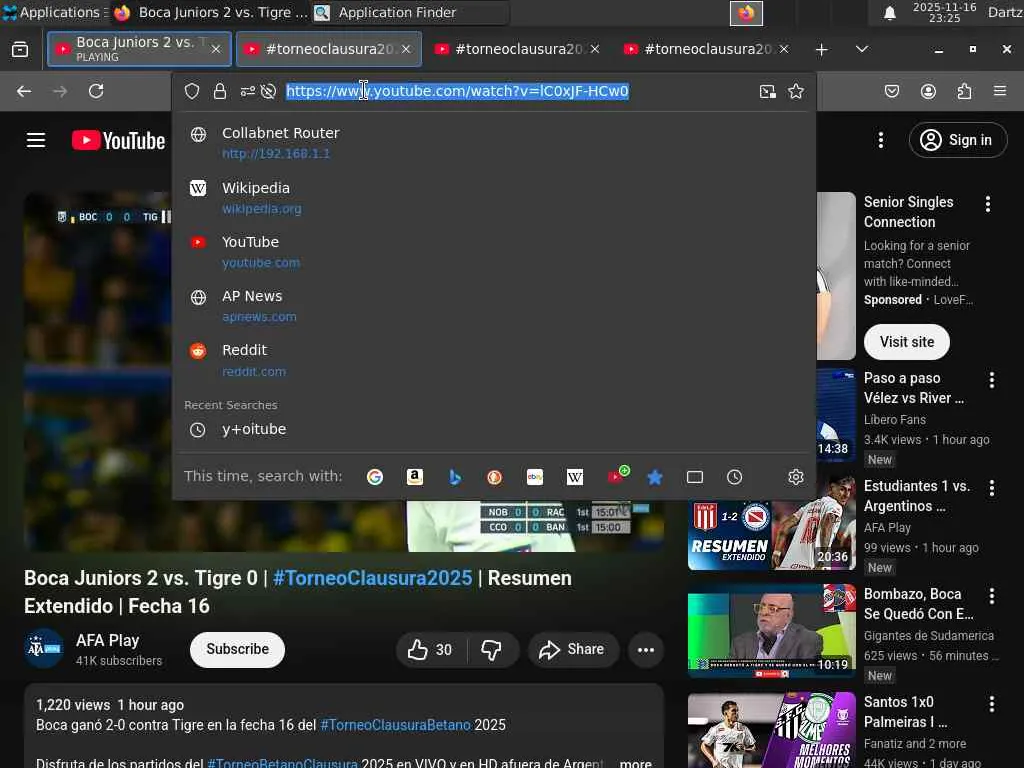Open options for Santos 1x0 Palmeiras video
Screen dimensions: 1024x768
point(992,704)
